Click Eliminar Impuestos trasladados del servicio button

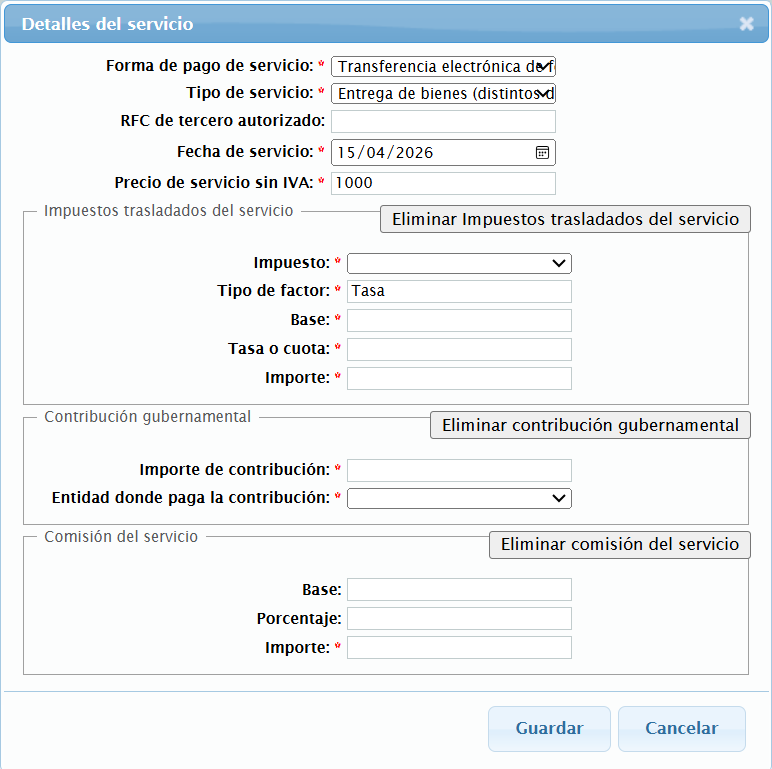coord(565,219)
